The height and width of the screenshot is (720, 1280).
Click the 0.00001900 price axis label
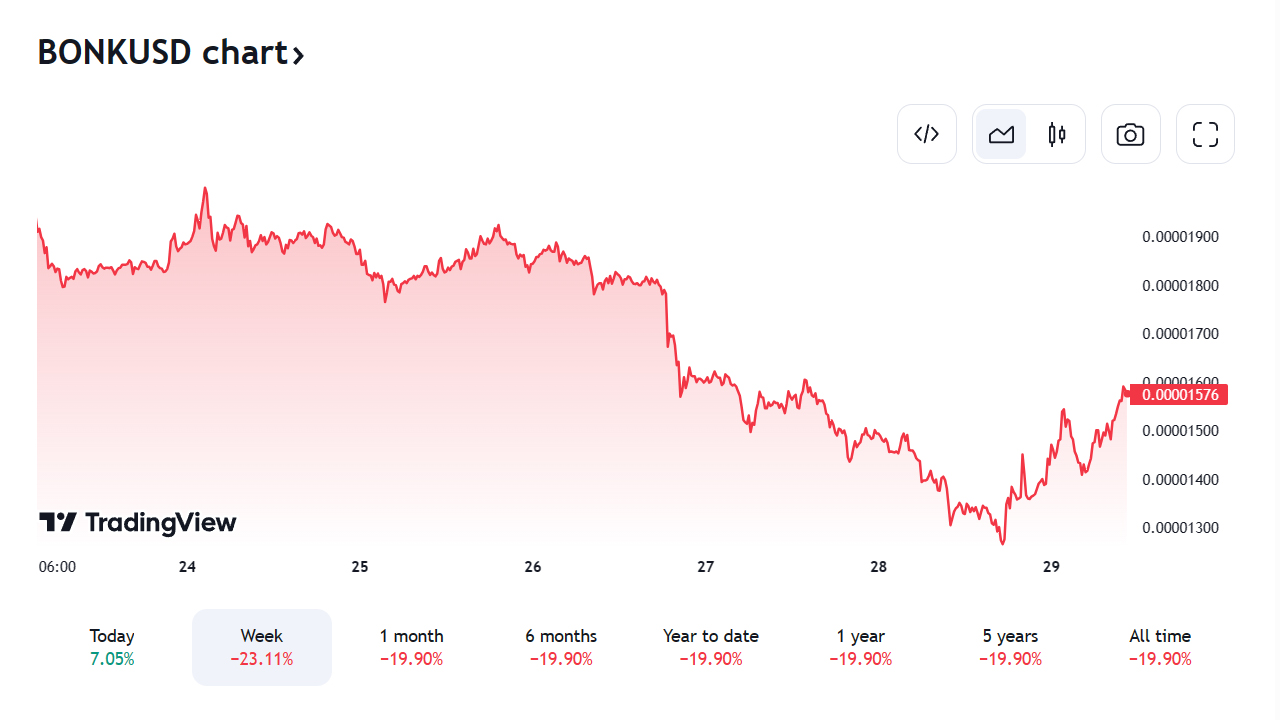coord(1180,237)
